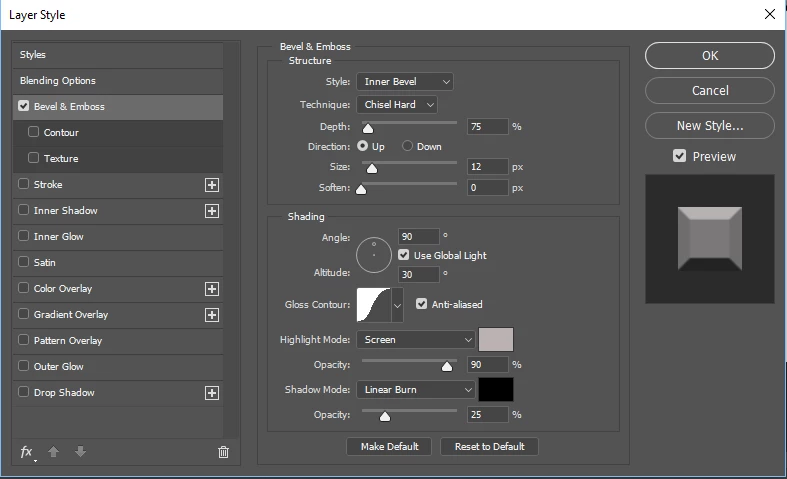Move effect up with the up arrow

click(x=53, y=452)
